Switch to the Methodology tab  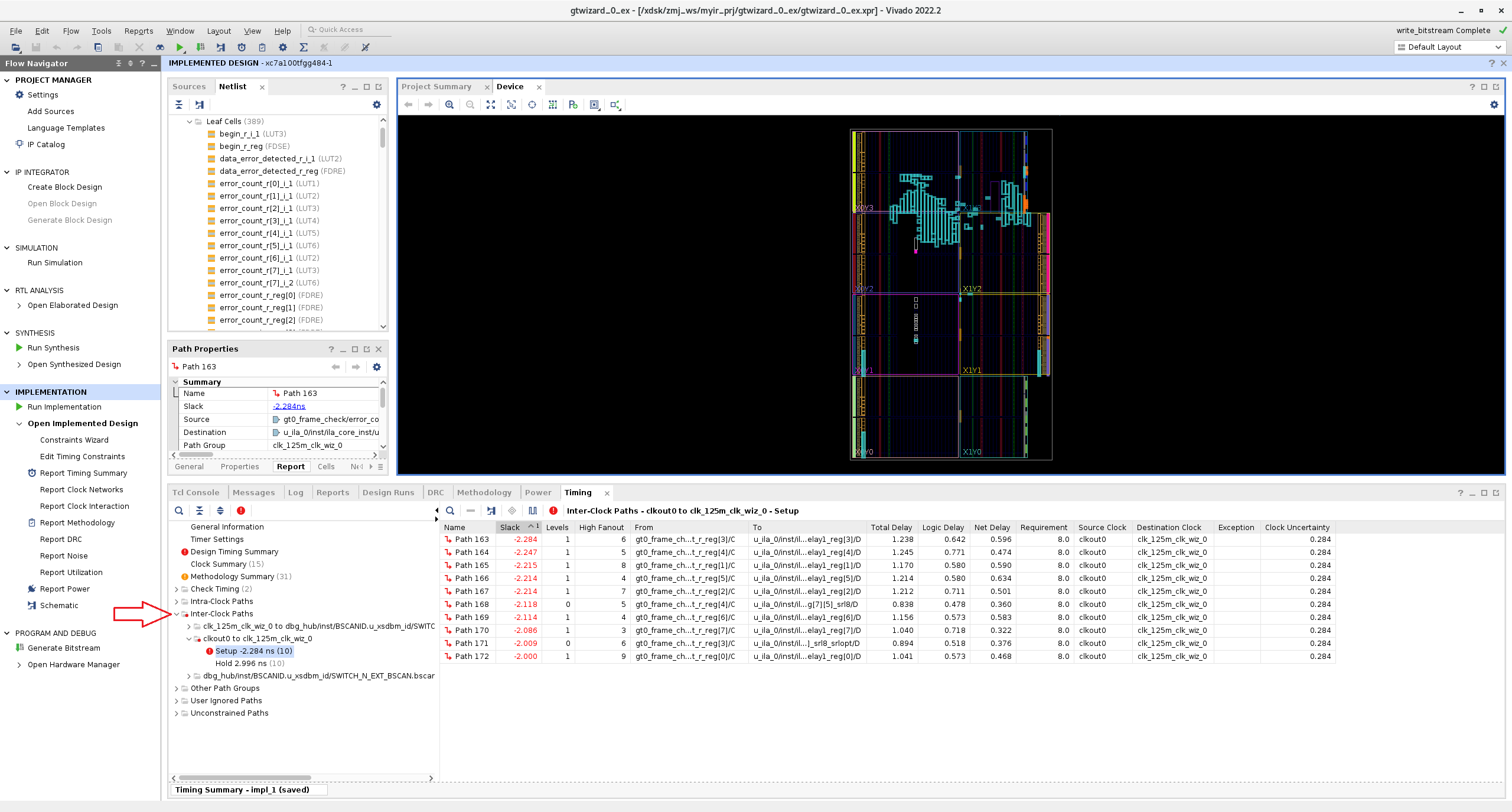pos(484,492)
